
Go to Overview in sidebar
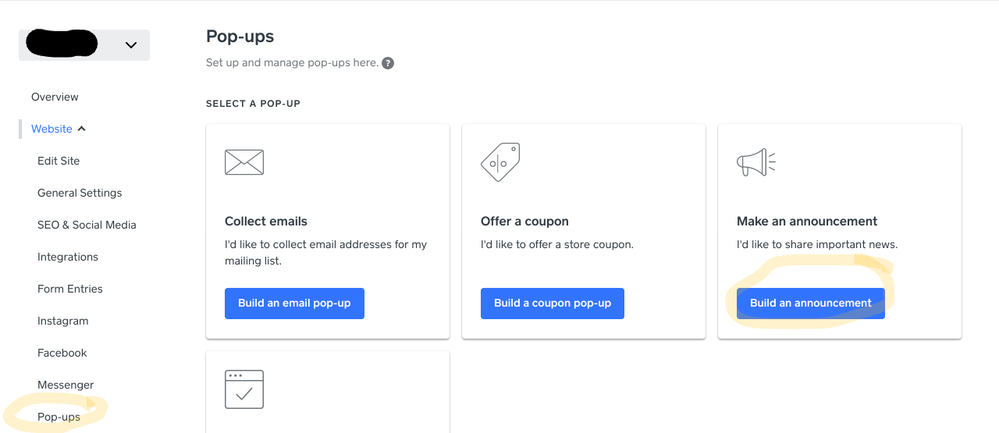point(55,97)
